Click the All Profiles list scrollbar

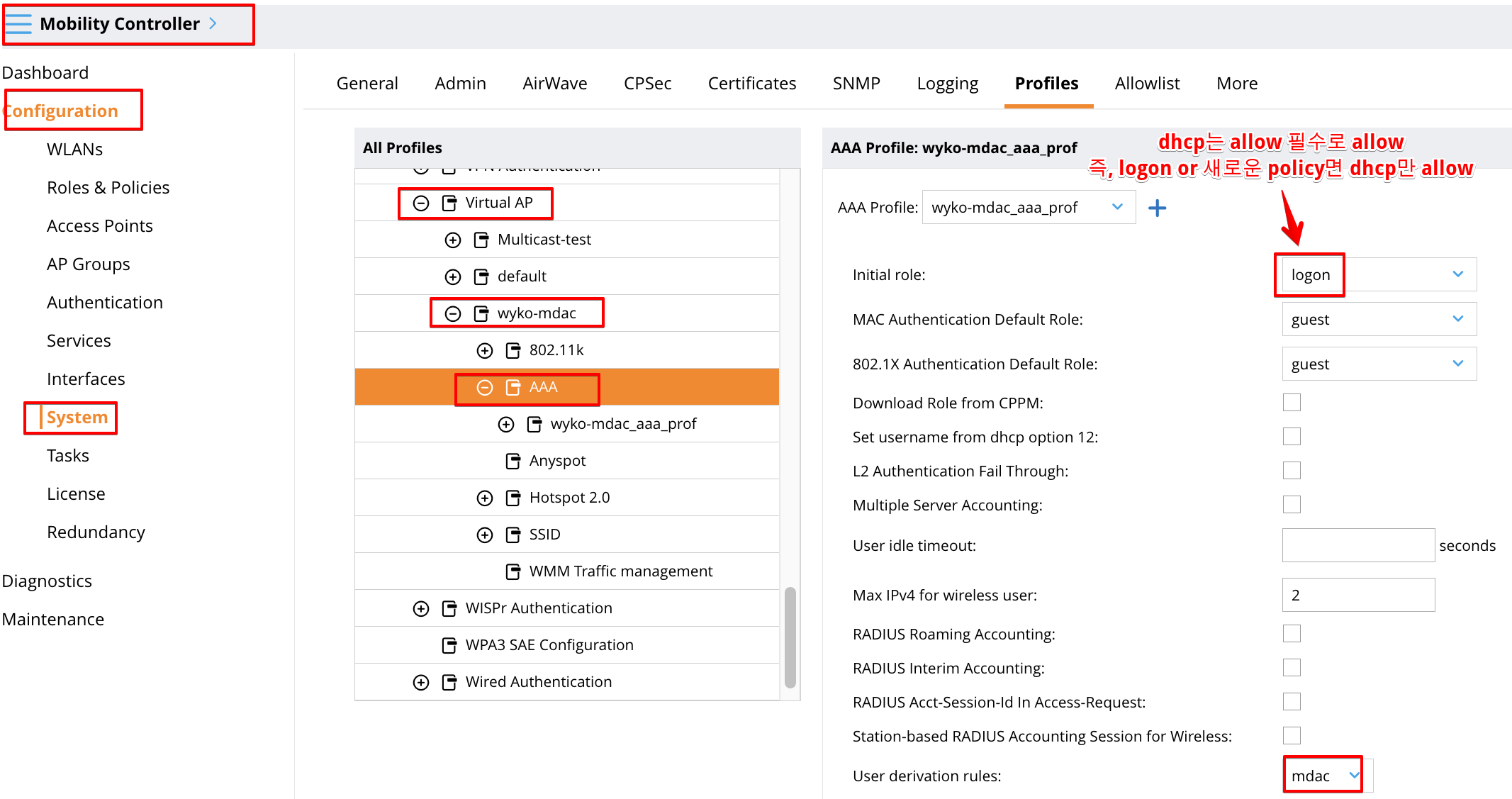coord(790,637)
